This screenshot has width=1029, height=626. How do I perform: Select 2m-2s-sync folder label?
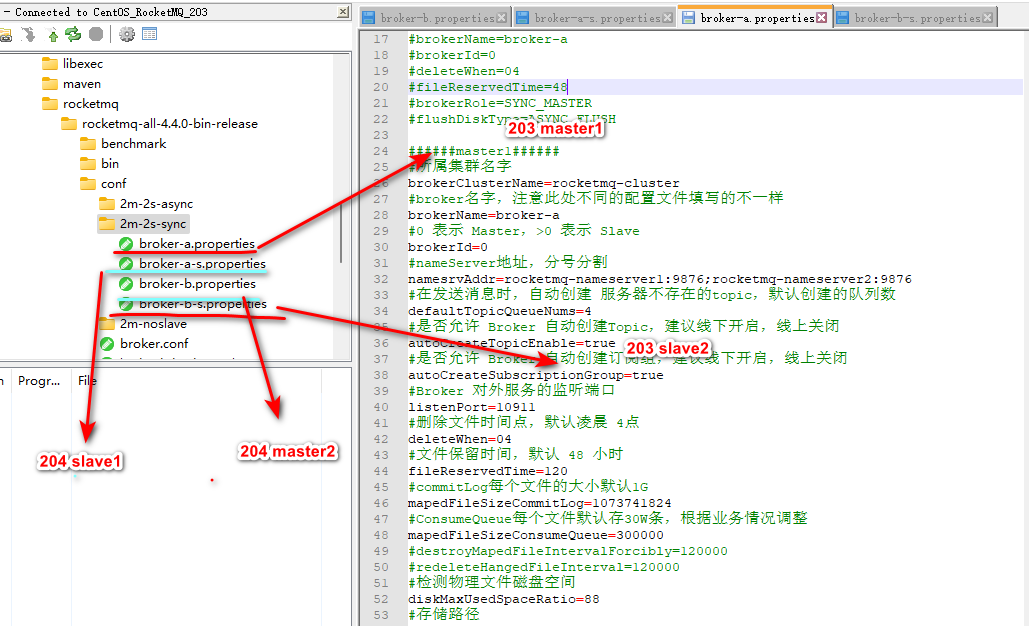pos(153,224)
